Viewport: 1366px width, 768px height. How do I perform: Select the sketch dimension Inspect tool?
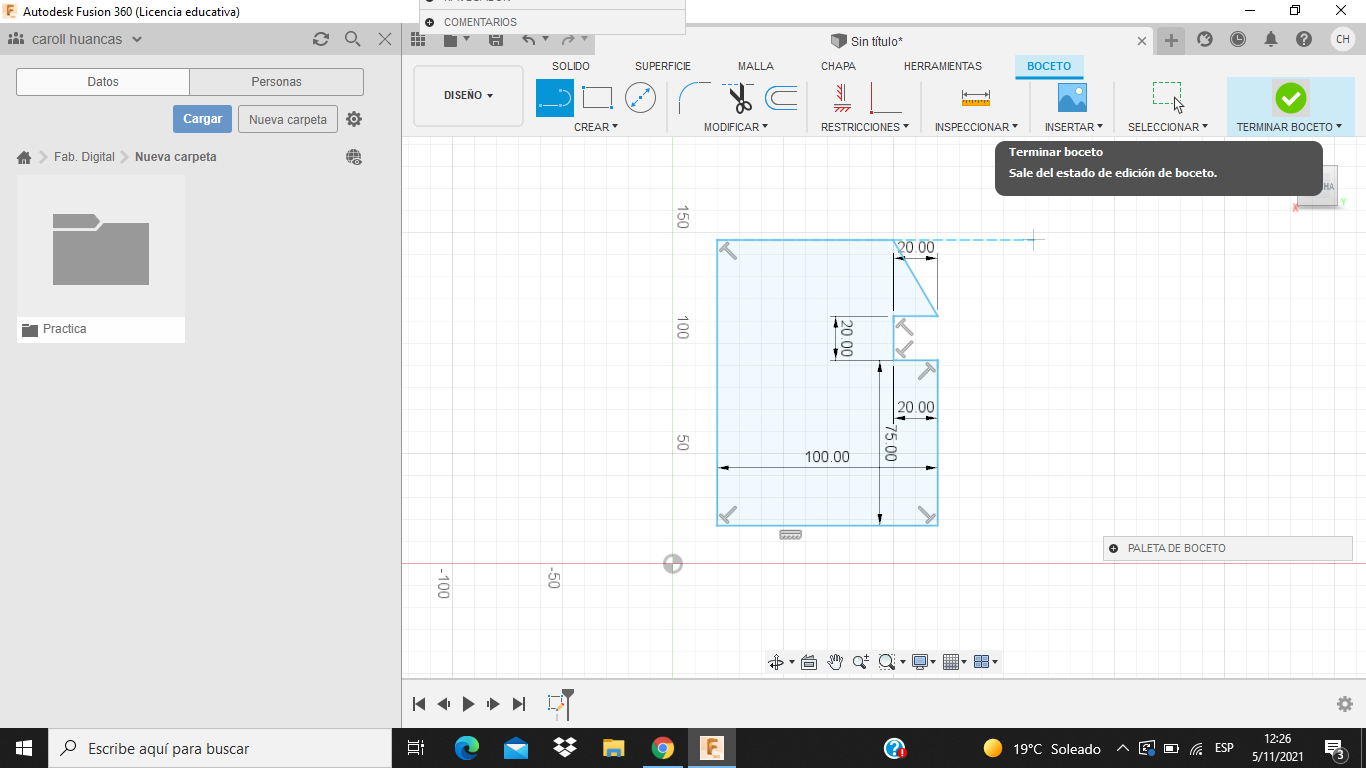(x=975, y=98)
